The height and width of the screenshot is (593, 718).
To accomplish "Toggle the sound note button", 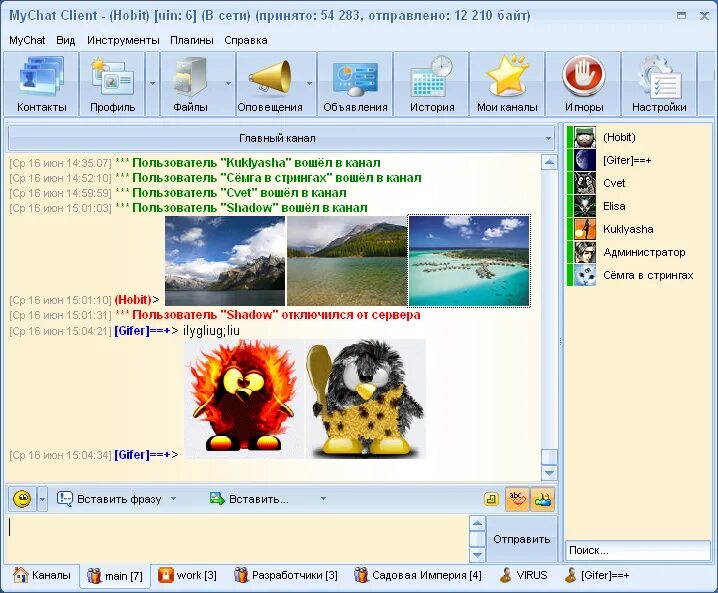I will tap(491, 499).
